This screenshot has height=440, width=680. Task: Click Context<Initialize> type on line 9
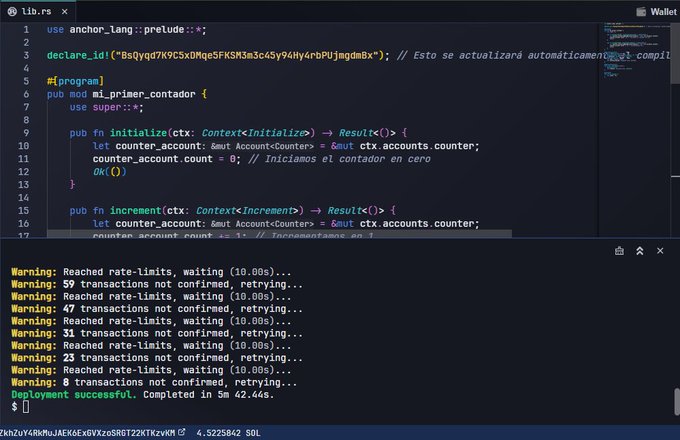(x=258, y=133)
